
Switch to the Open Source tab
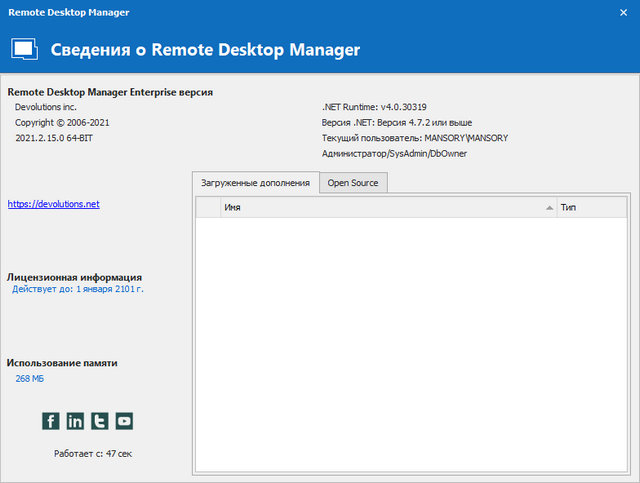click(x=352, y=183)
